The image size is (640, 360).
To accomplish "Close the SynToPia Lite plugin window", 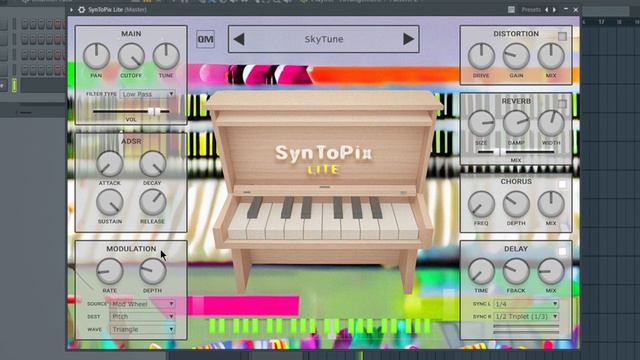I will 576,9.
